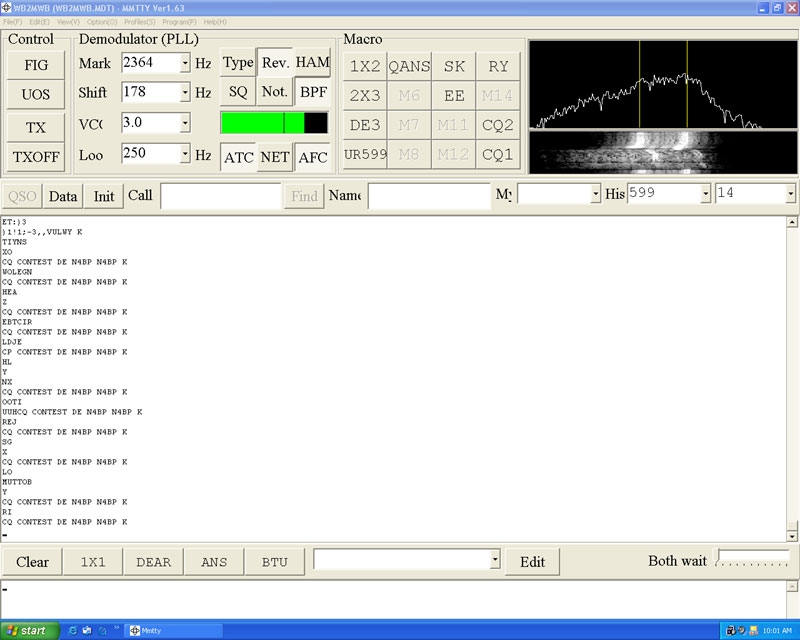Open the Edit(E) menu
This screenshot has width=800, height=640.
click(x=39, y=22)
